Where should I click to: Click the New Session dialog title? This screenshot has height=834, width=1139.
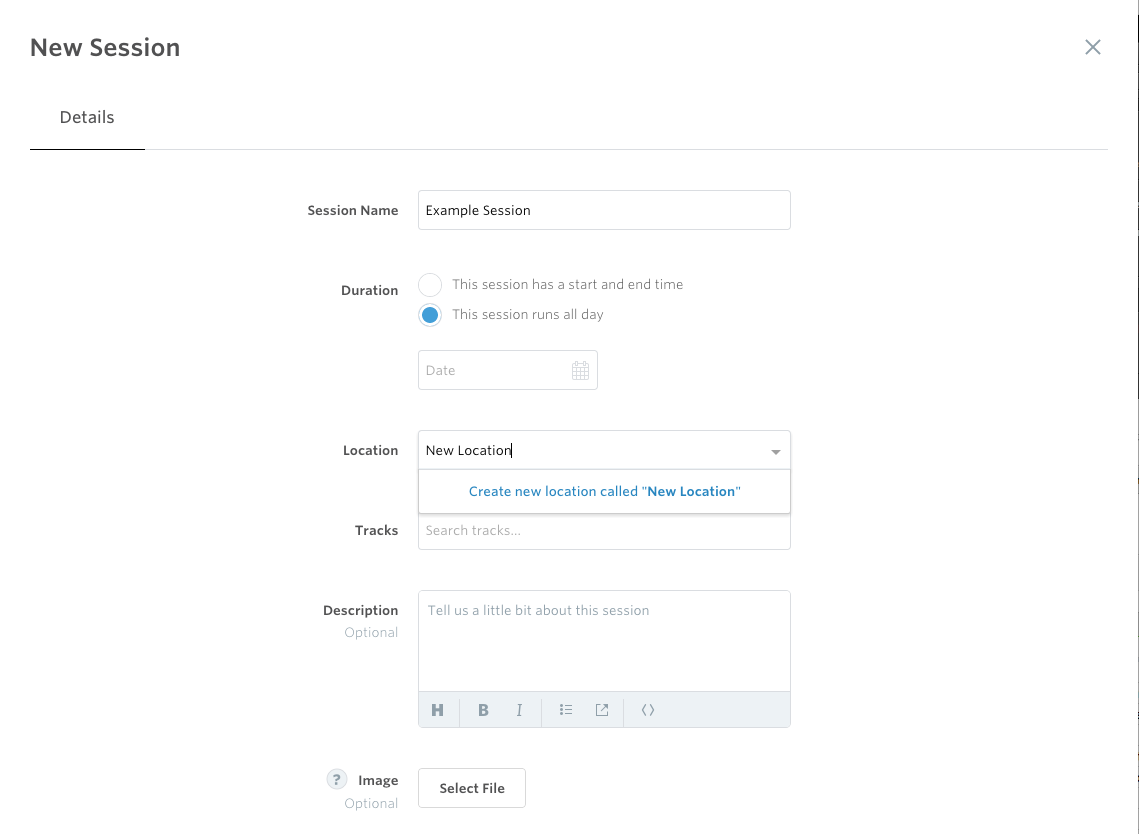point(105,47)
